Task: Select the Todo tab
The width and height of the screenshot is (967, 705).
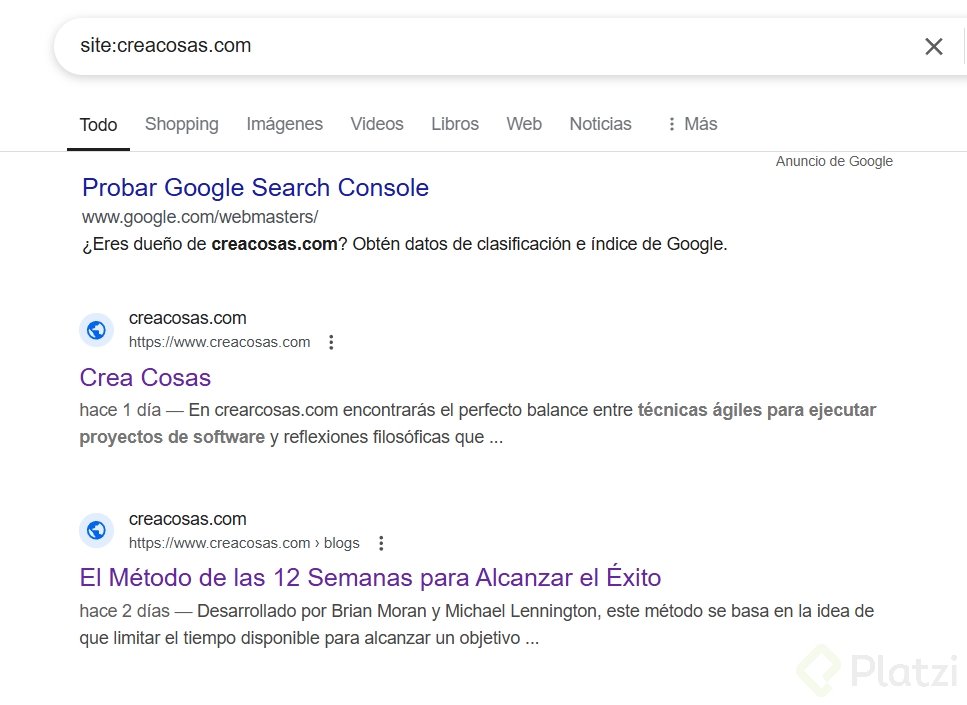Action: pos(98,125)
